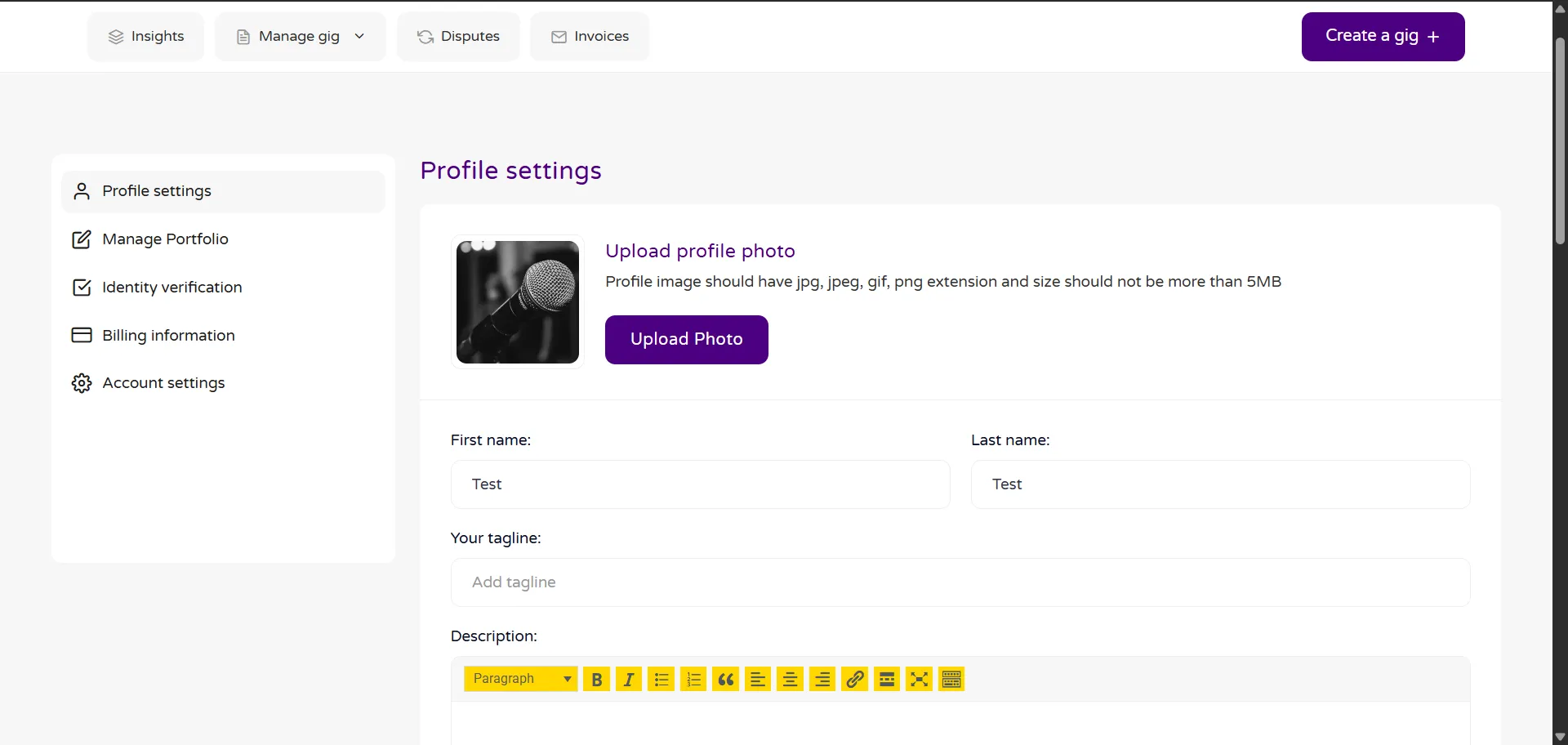The height and width of the screenshot is (745, 1568).
Task: Insert a numbered list
Action: coord(693,679)
